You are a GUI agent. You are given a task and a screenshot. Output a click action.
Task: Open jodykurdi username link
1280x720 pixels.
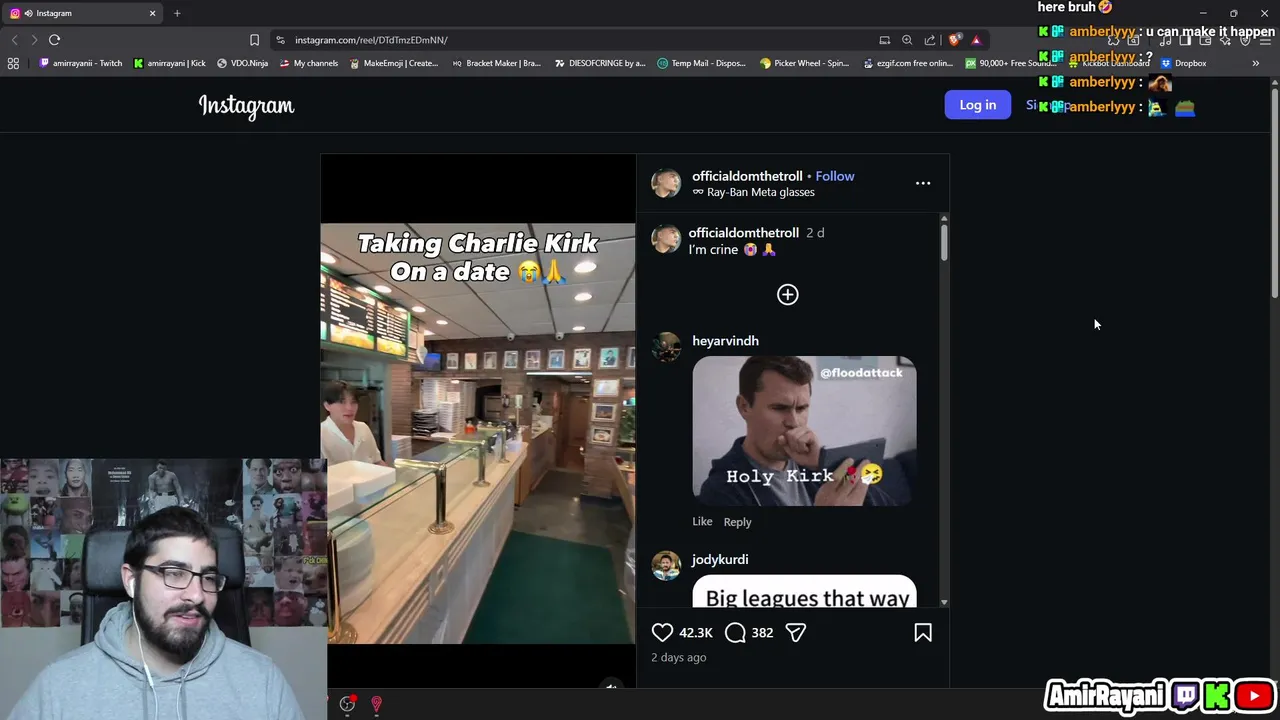click(720, 559)
